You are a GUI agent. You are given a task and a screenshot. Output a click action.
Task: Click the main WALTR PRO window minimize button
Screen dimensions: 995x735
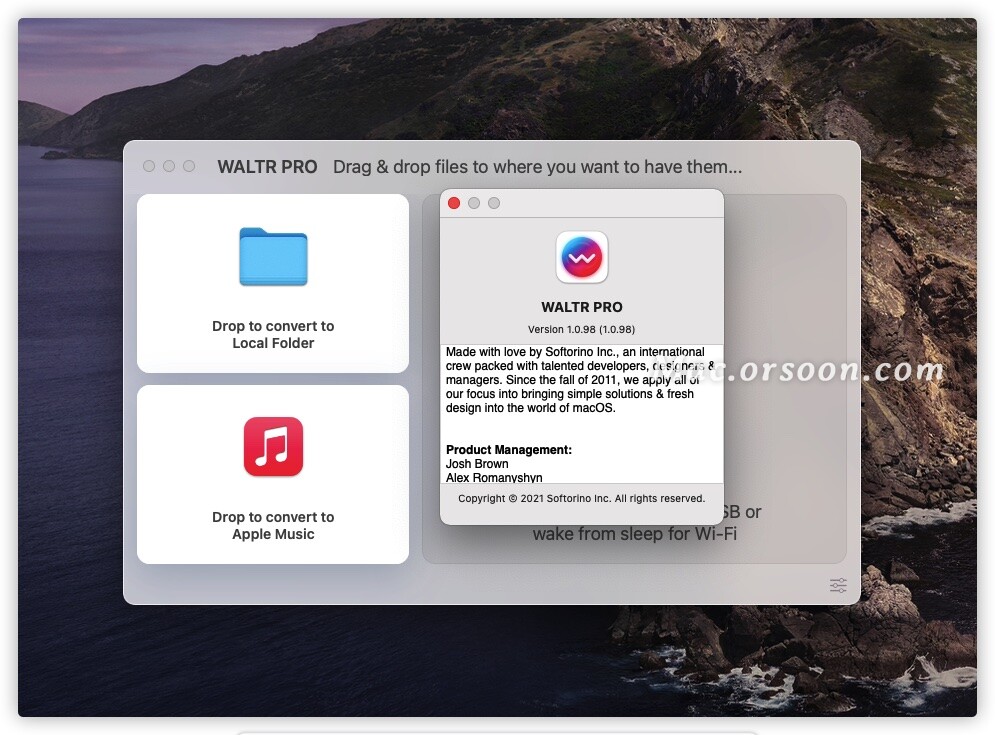[169, 166]
